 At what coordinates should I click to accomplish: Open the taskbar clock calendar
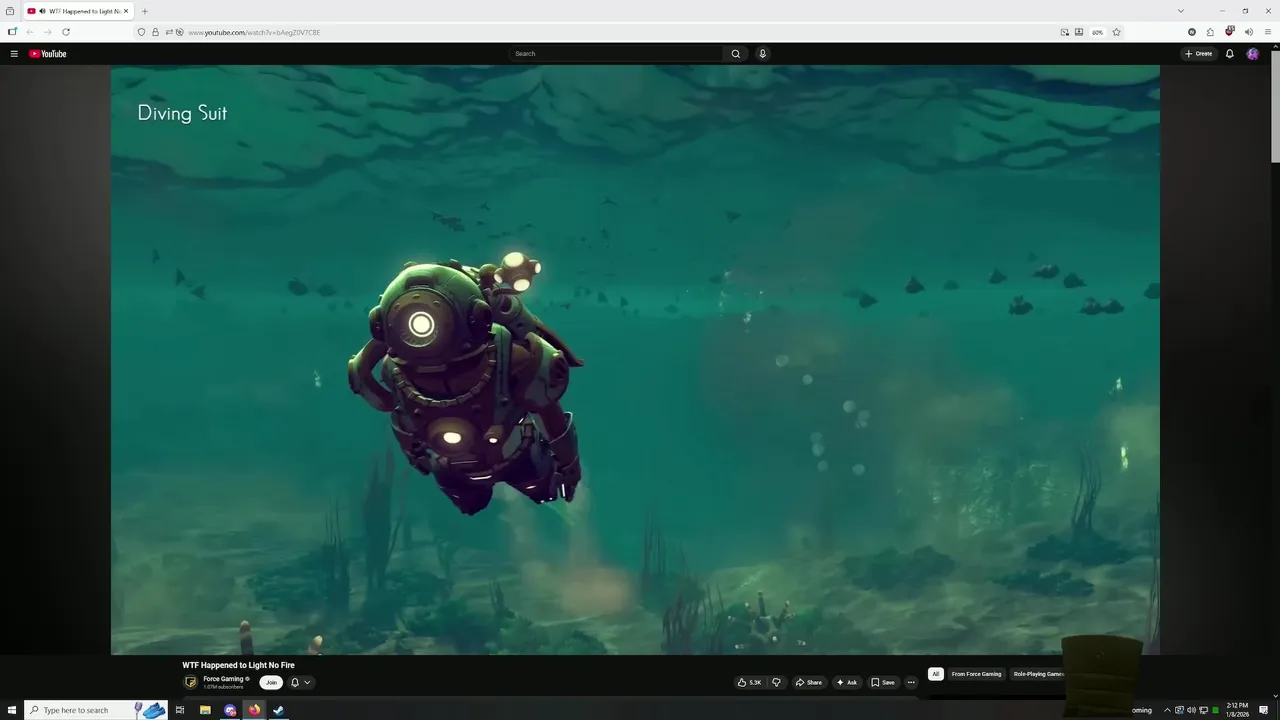click(x=1238, y=710)
